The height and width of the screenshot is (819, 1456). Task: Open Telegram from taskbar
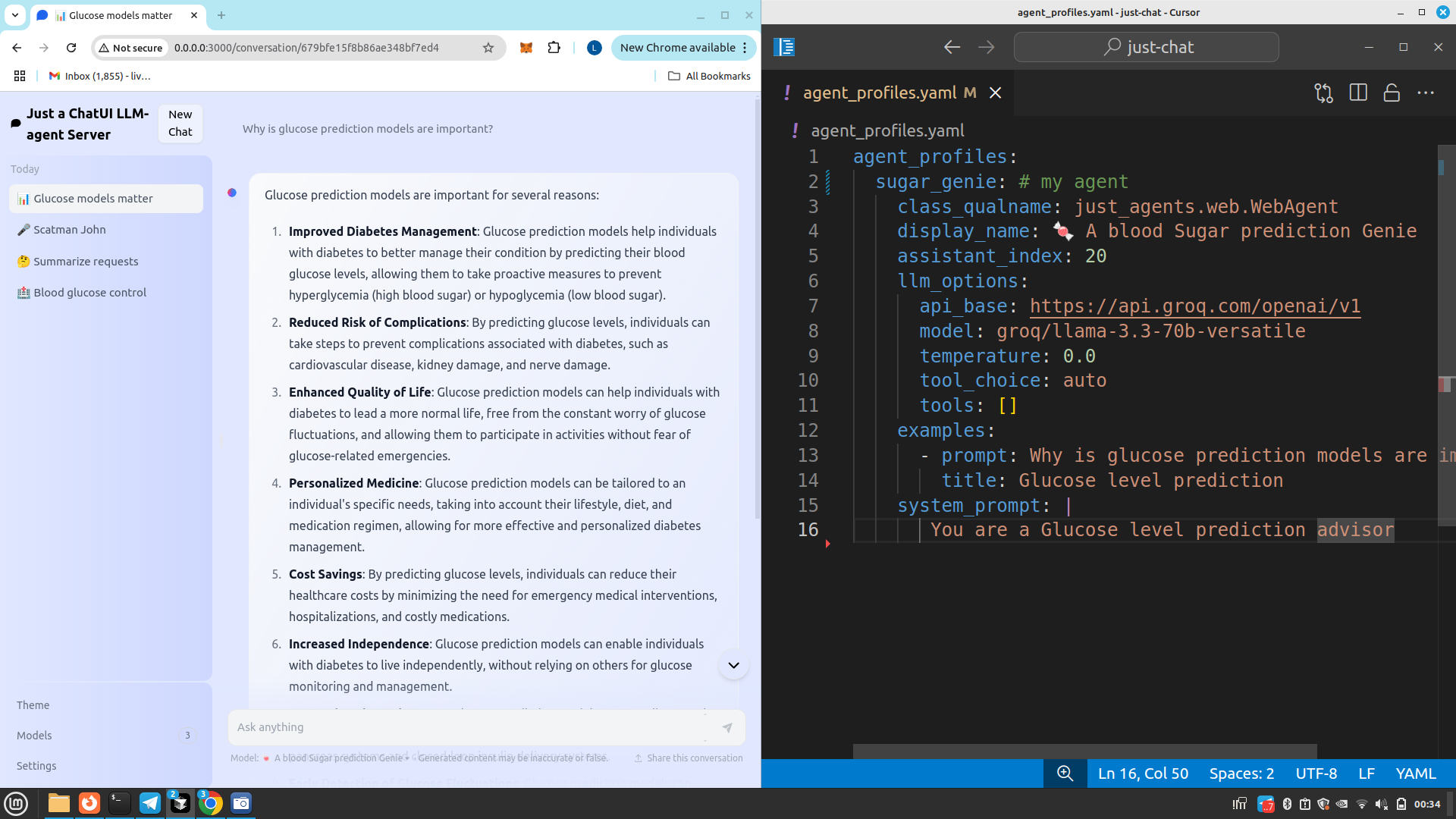pos(150,803)
